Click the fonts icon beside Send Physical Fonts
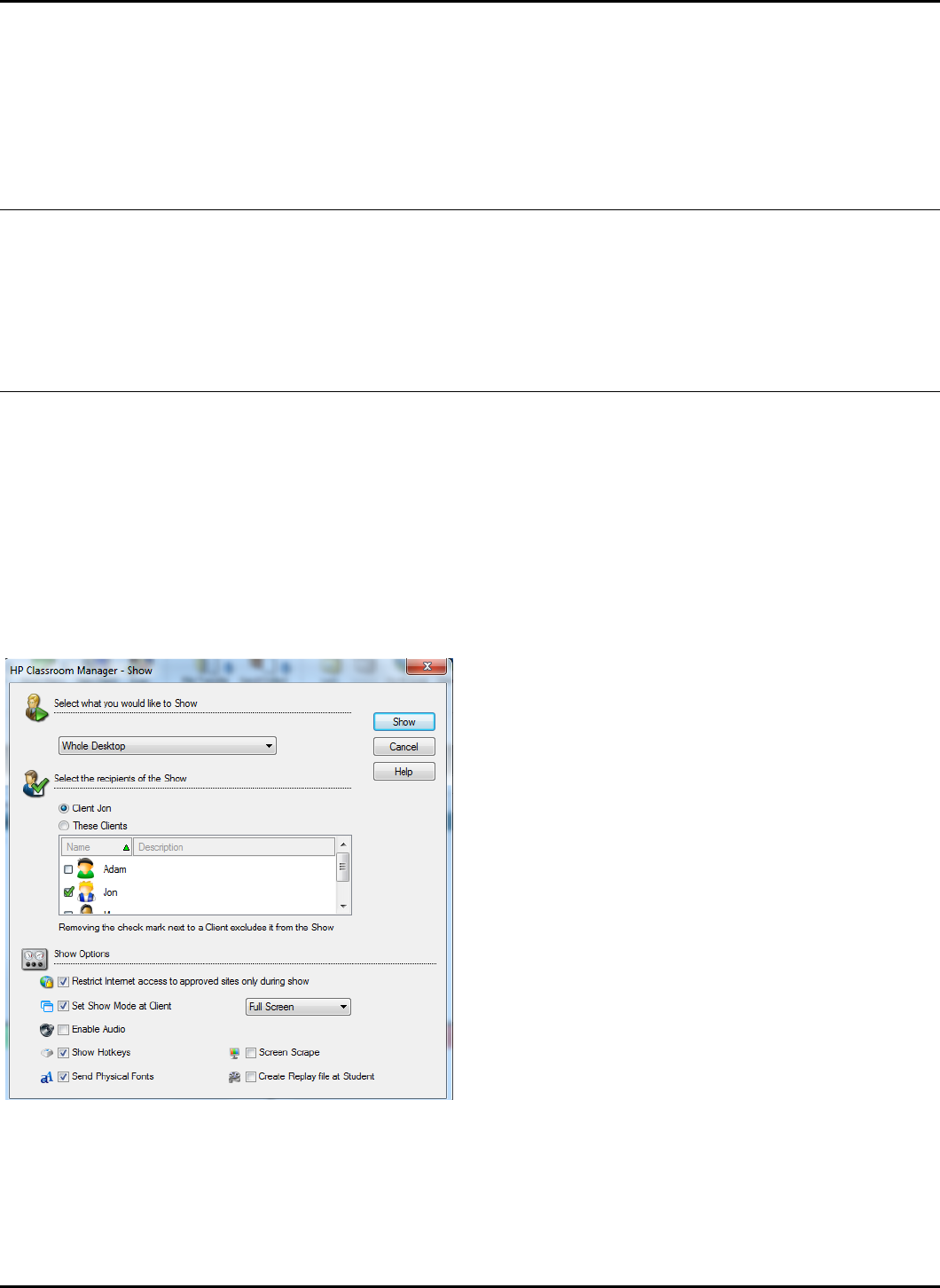The height and width of the screenshot is (1288, 940). (x=47, y=1077)
